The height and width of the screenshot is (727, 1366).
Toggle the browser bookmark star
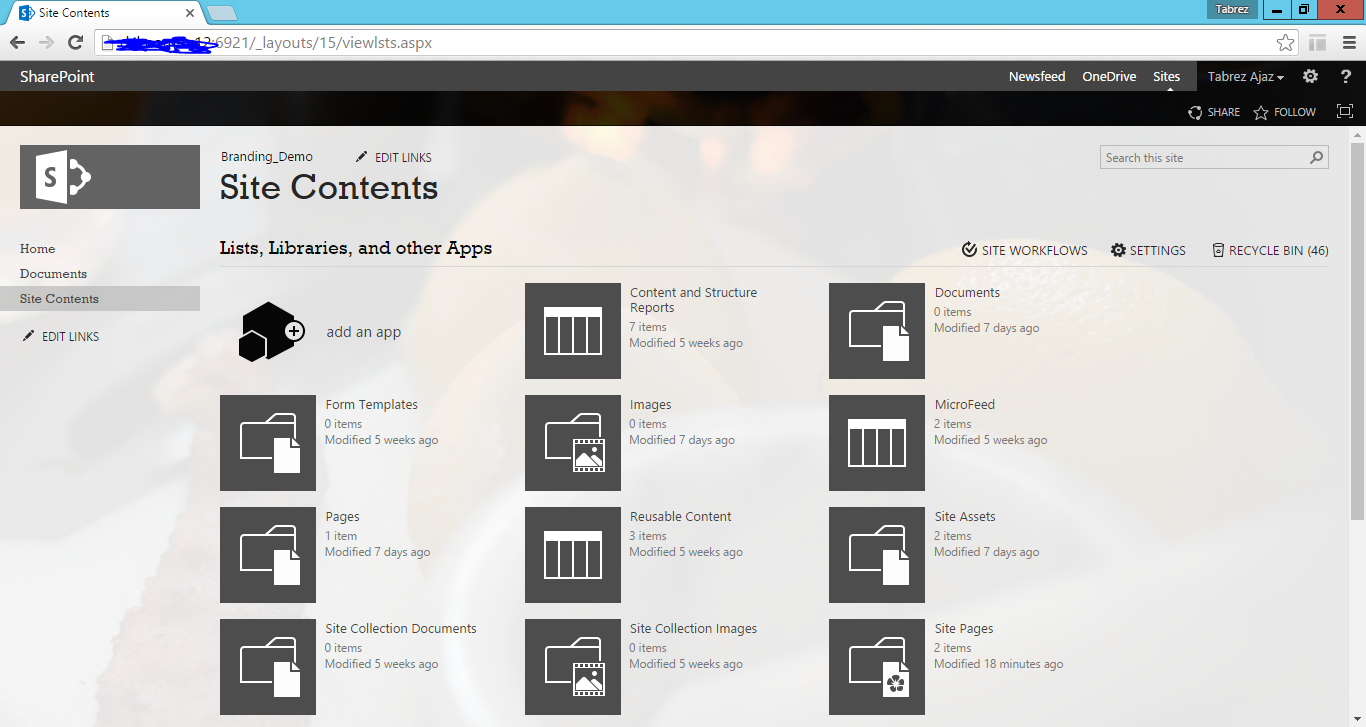(x=1287, y=43)
